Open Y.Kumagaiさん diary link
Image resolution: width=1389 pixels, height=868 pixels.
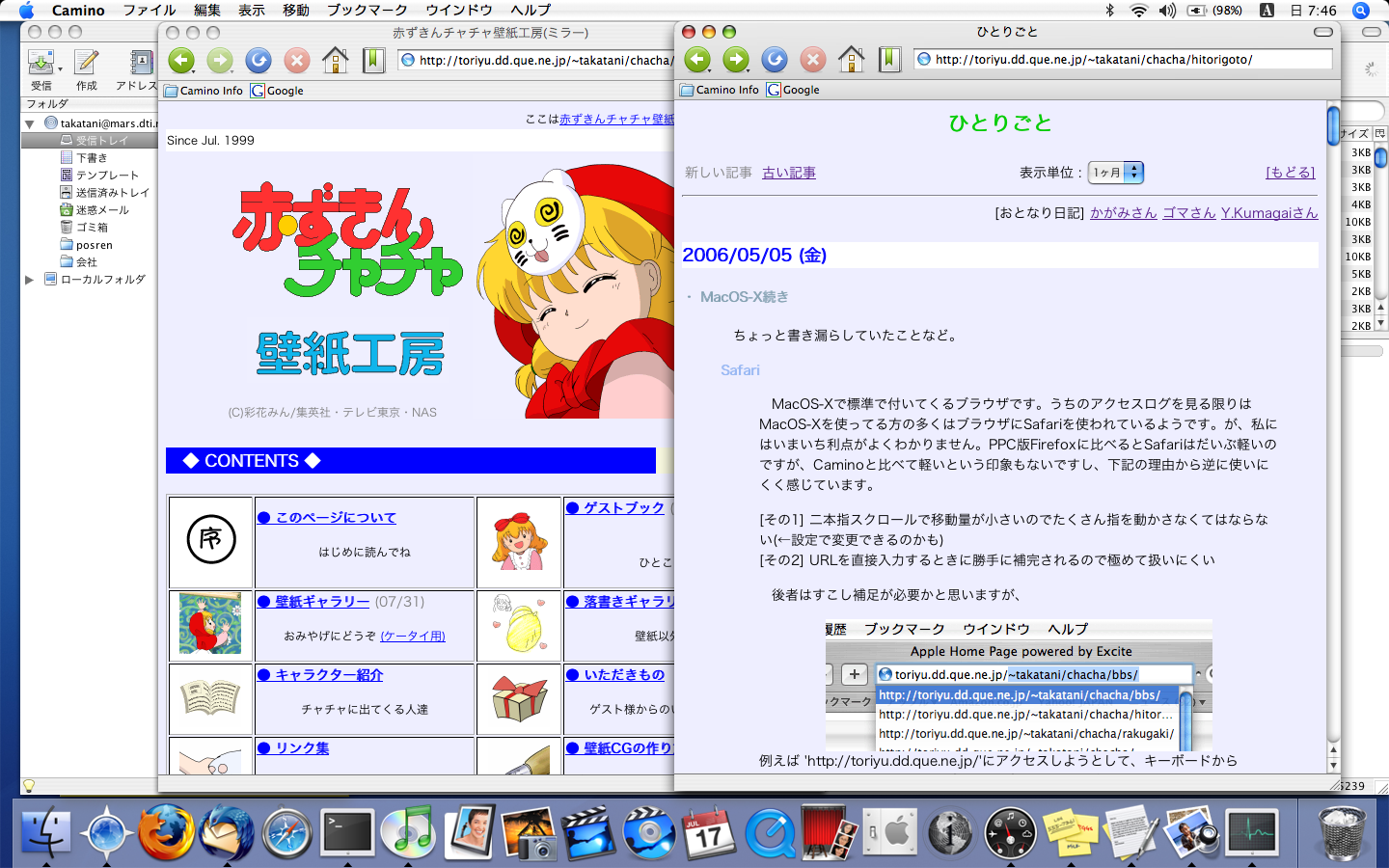(1269, 213)
